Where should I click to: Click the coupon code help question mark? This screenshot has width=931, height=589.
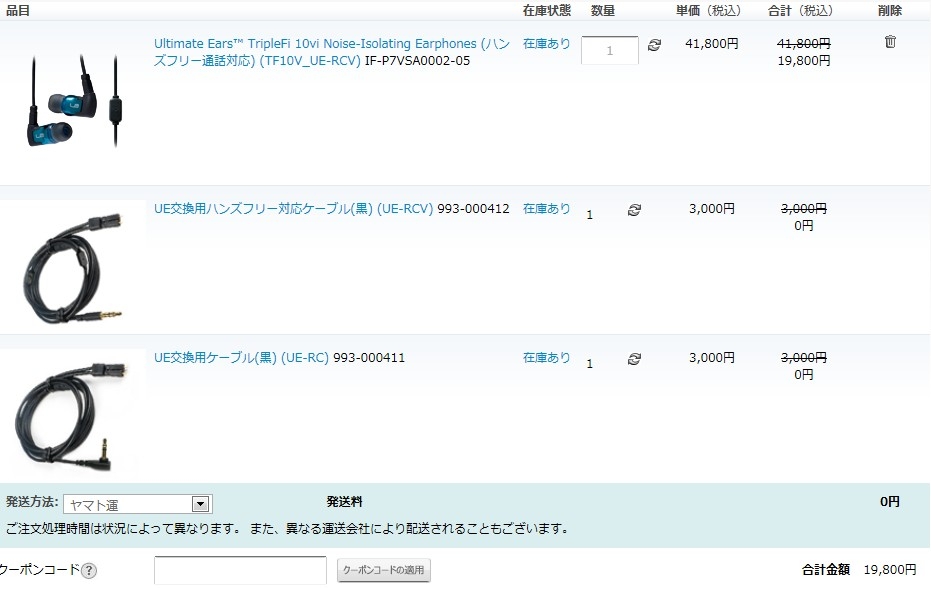(88, 571)
